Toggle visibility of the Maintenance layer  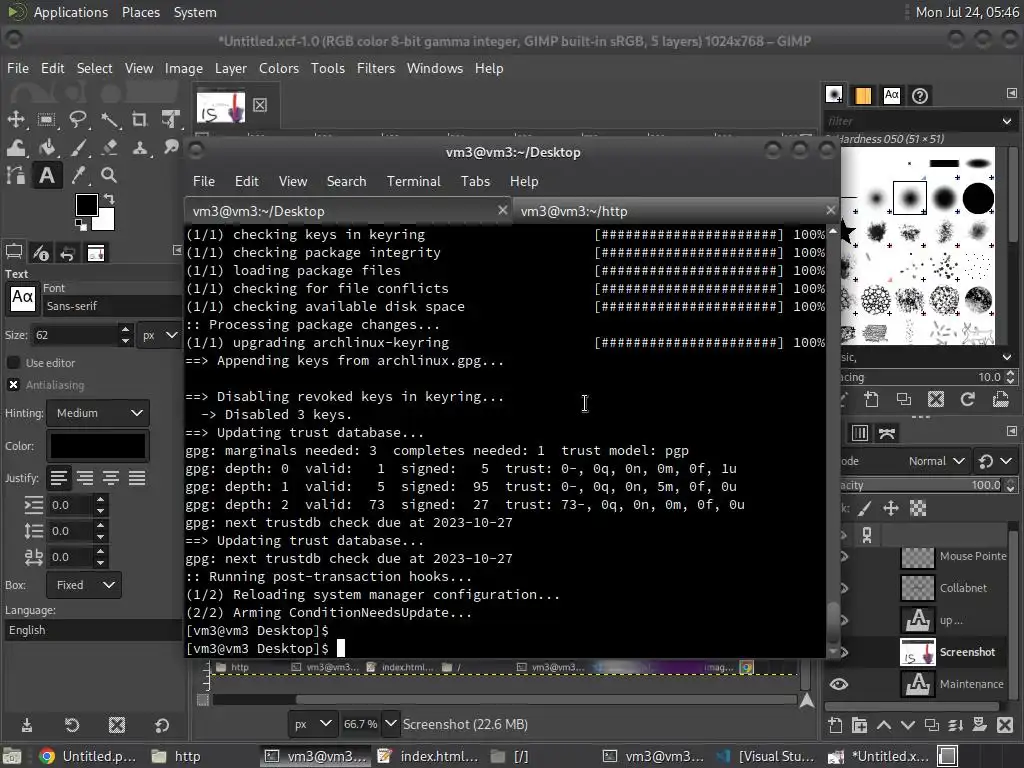839,684
